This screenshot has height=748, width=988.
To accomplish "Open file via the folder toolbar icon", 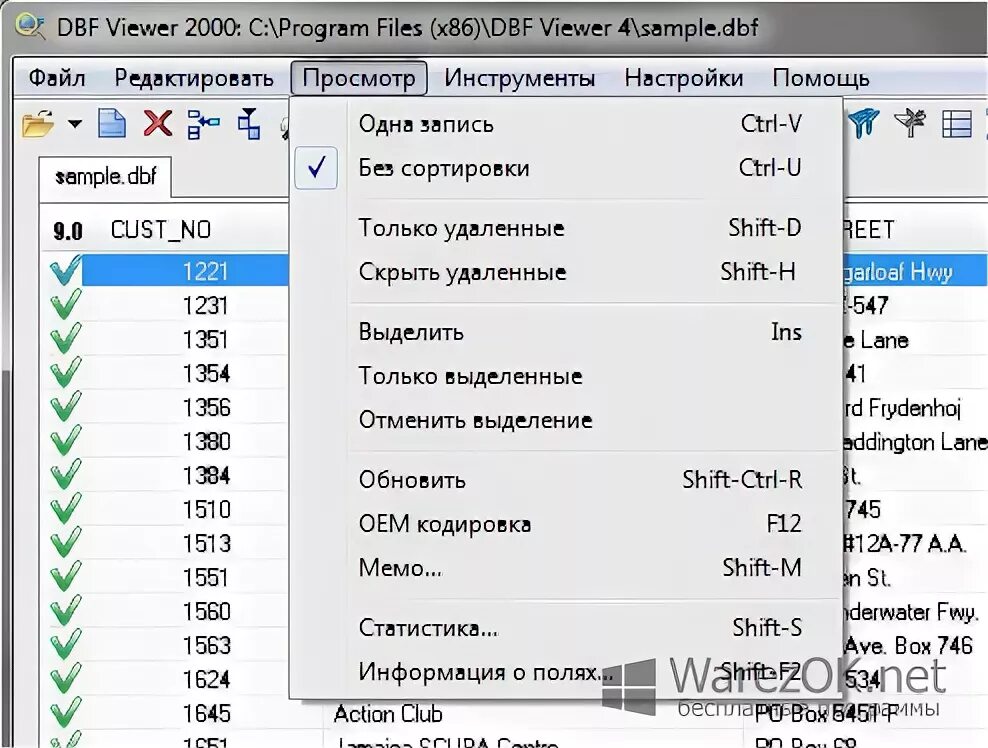I will click(38, 123).
